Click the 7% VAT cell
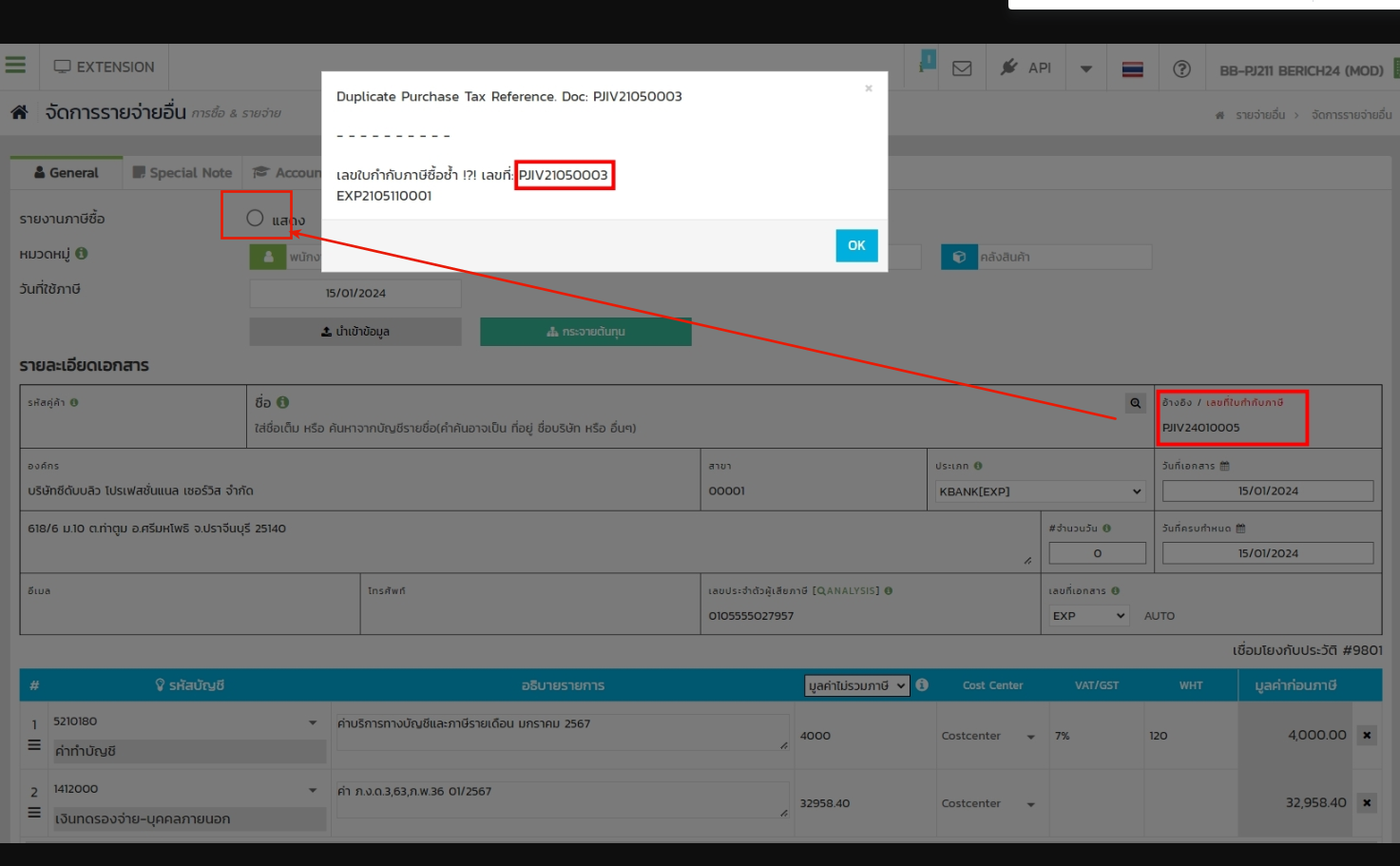Image resolution: width=1400 pixels, height=866 pixels. 1095,736
